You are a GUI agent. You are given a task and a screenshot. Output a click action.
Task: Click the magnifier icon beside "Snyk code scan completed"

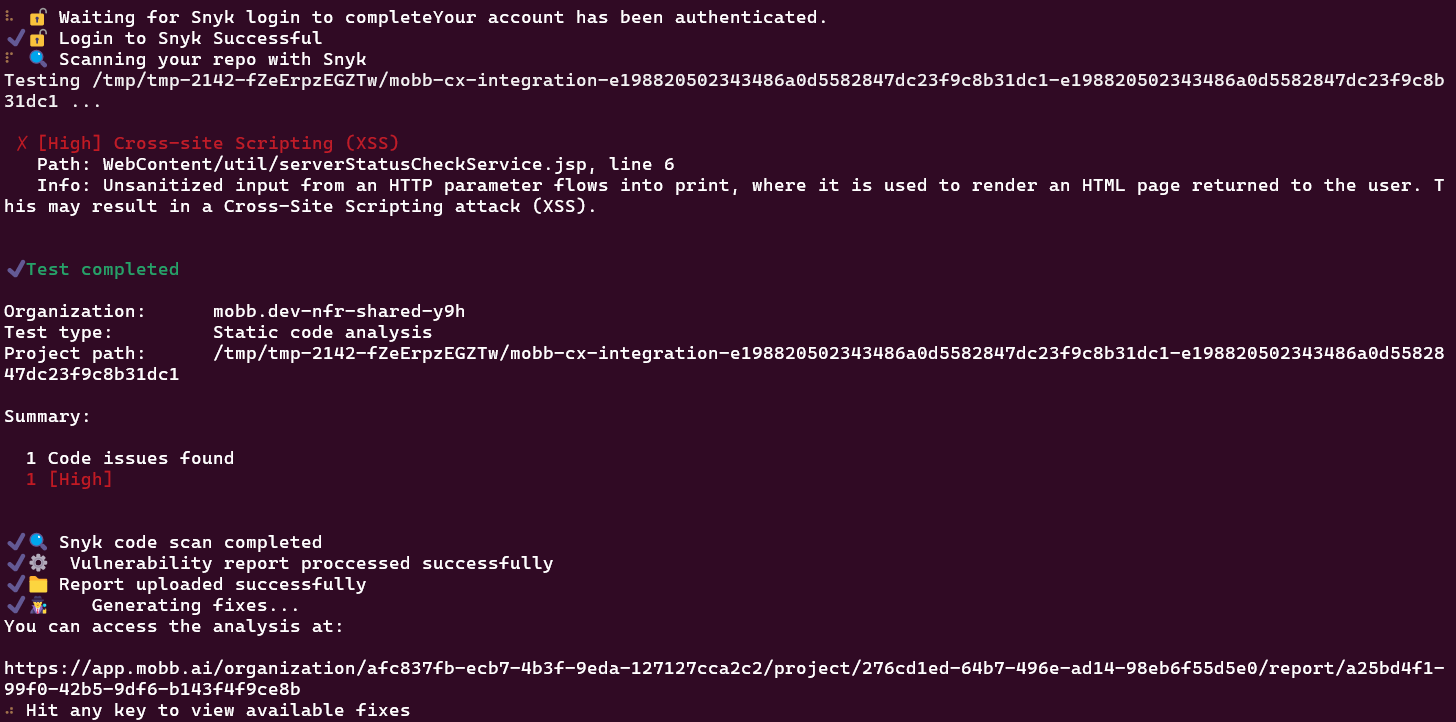point(38,542)
